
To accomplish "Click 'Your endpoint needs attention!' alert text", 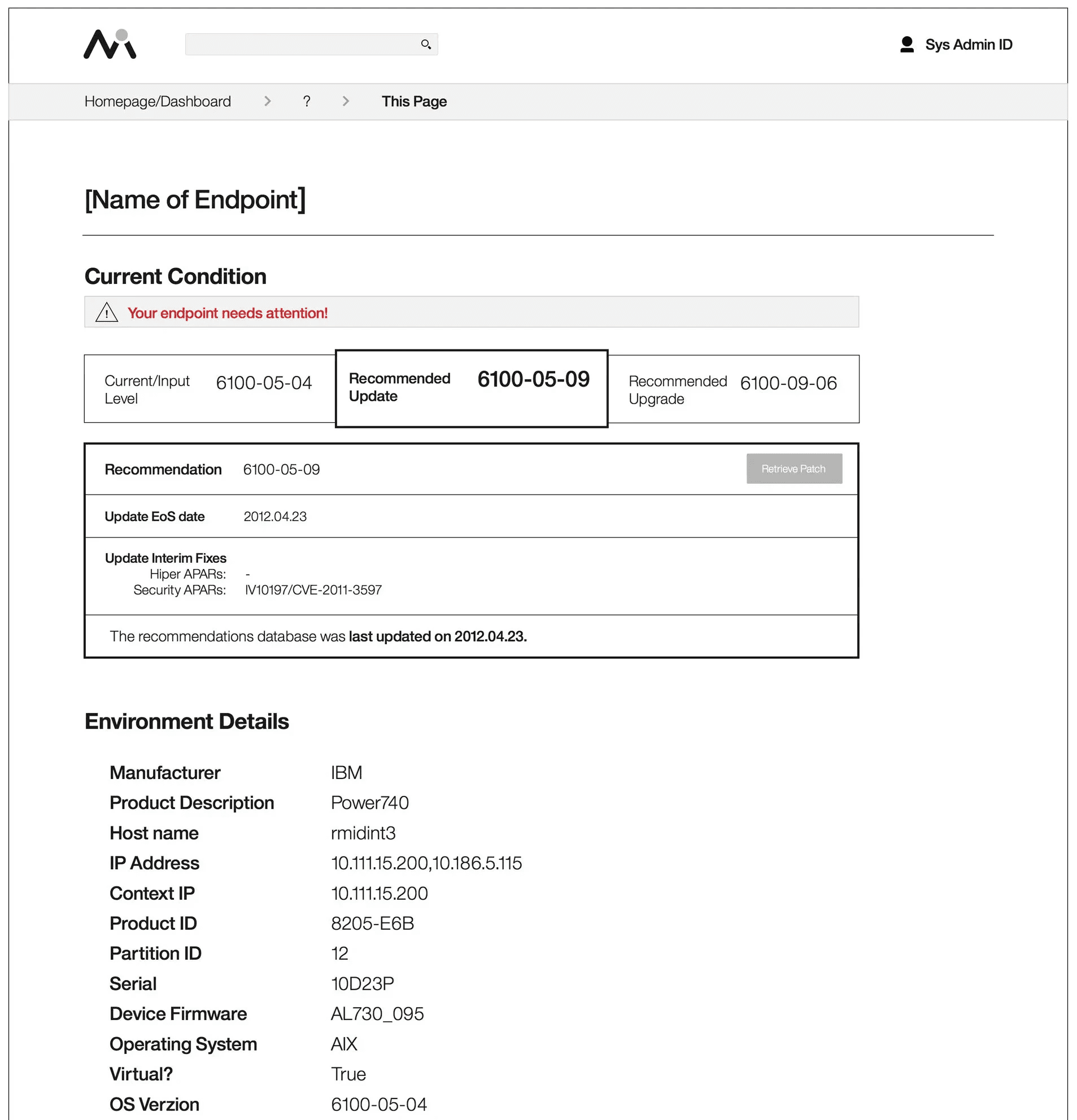I will click(x=228, y=313).
